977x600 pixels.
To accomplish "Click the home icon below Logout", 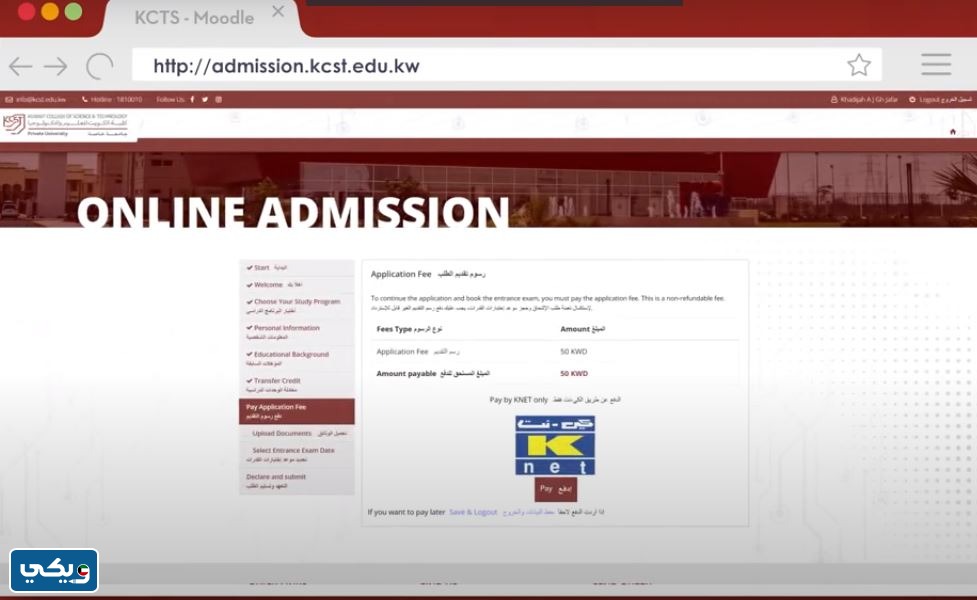I will pos(952,131).
